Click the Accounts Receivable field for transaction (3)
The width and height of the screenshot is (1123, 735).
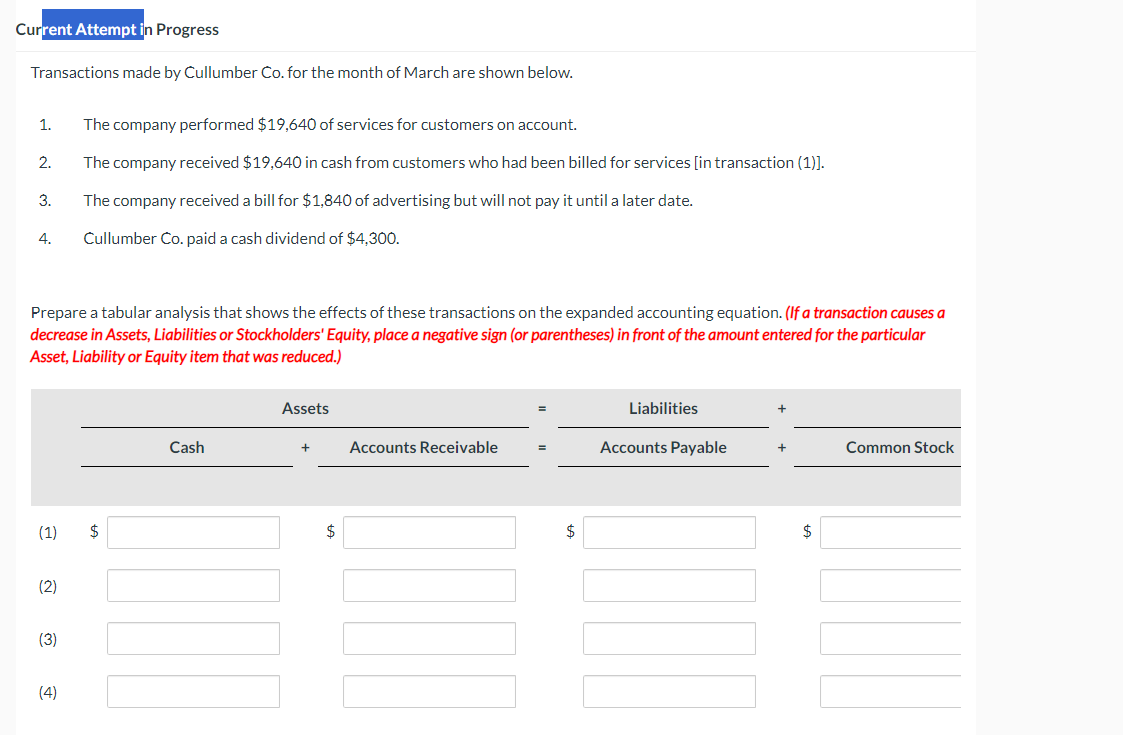coord(429,638)
